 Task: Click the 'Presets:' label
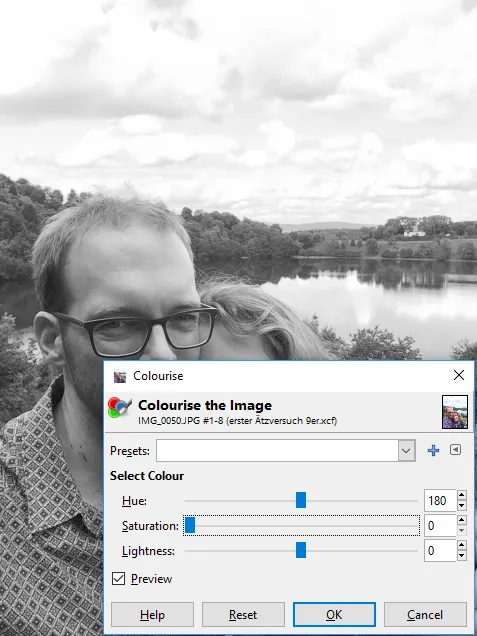click(x=130, y=451)
